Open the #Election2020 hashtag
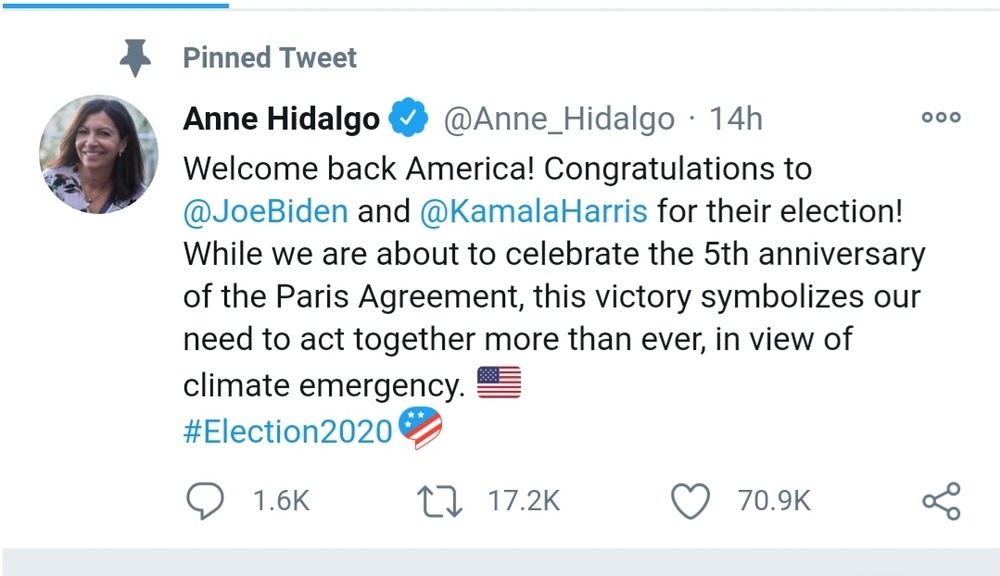1000x576 pixels. click(287, 431)
